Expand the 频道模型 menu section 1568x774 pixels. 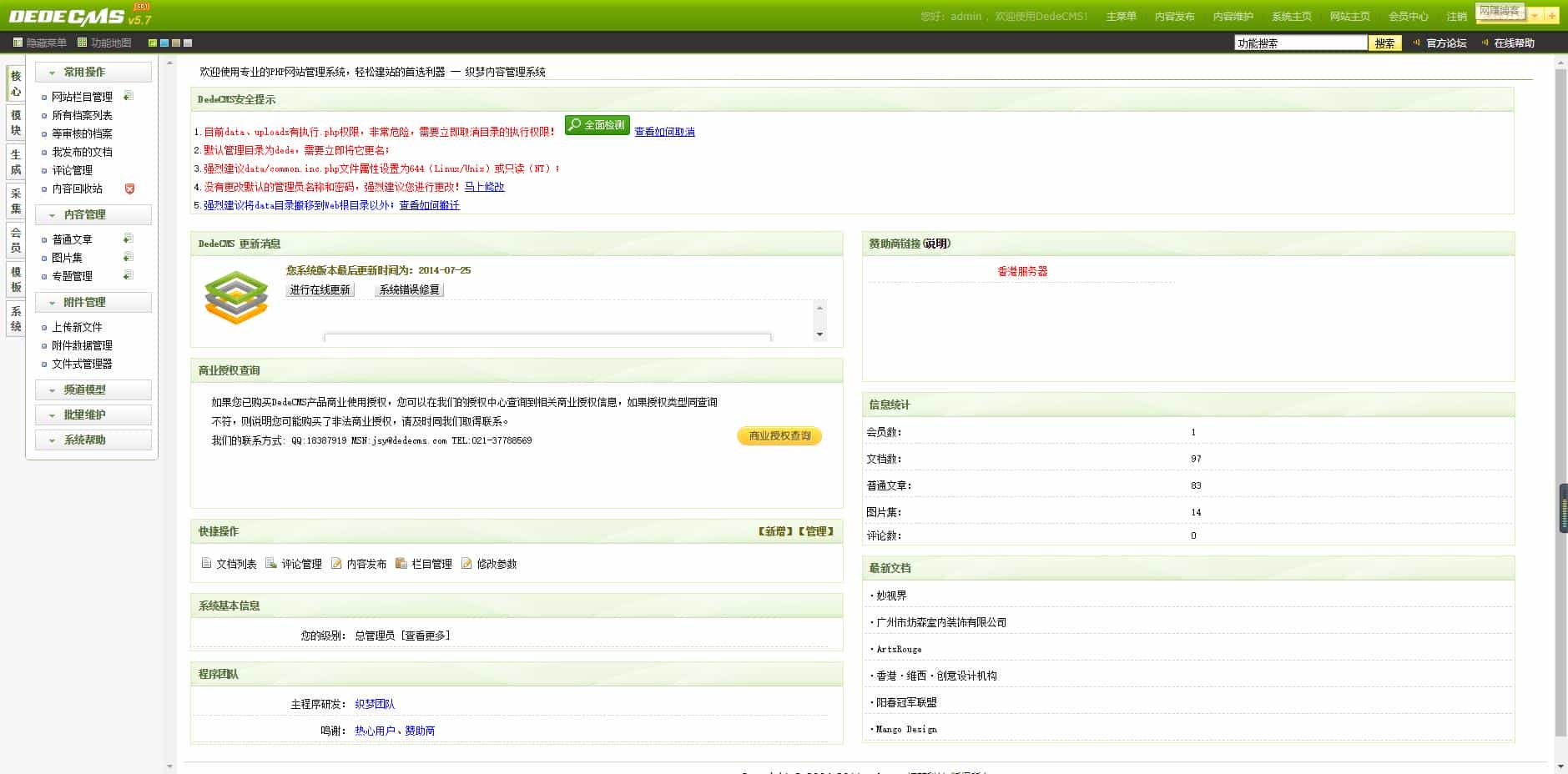(x=93, y=390)
